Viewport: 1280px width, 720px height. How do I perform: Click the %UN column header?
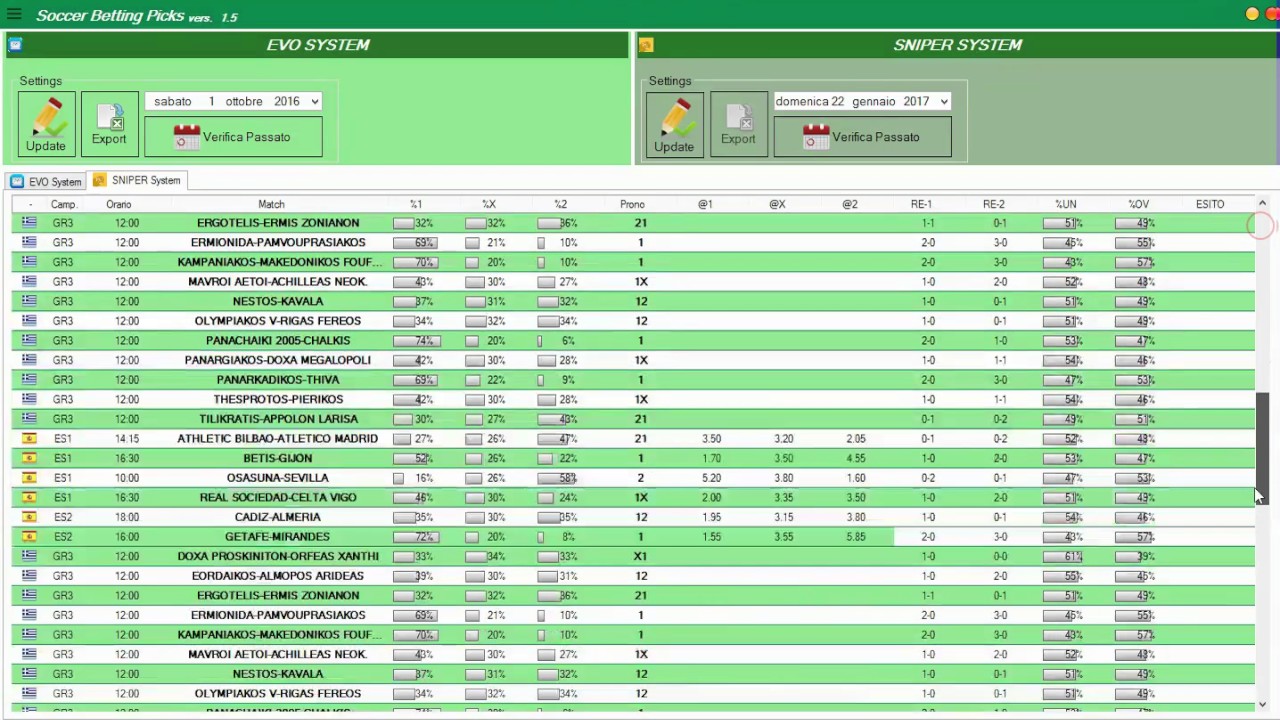point(1066,204)
